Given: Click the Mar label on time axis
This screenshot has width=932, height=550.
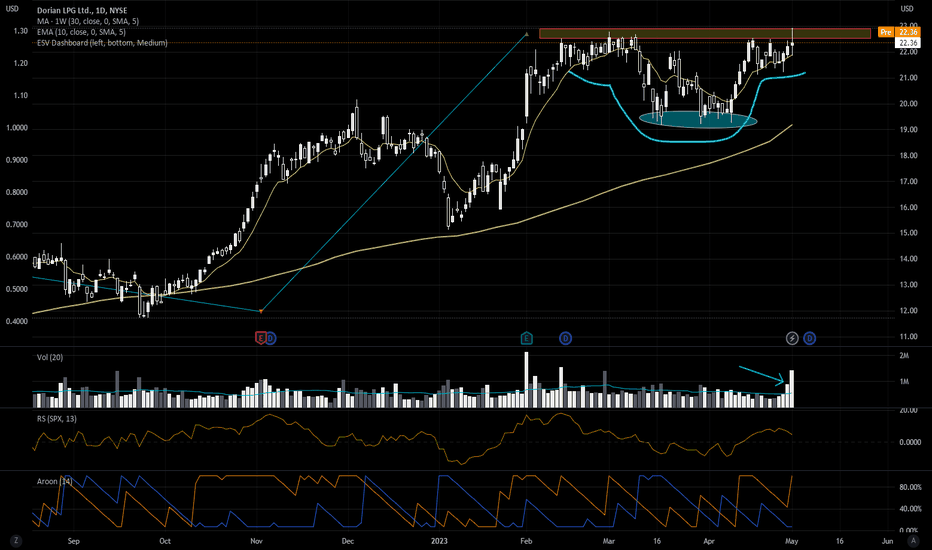Looking at the screenshot, I should point(608,541).
